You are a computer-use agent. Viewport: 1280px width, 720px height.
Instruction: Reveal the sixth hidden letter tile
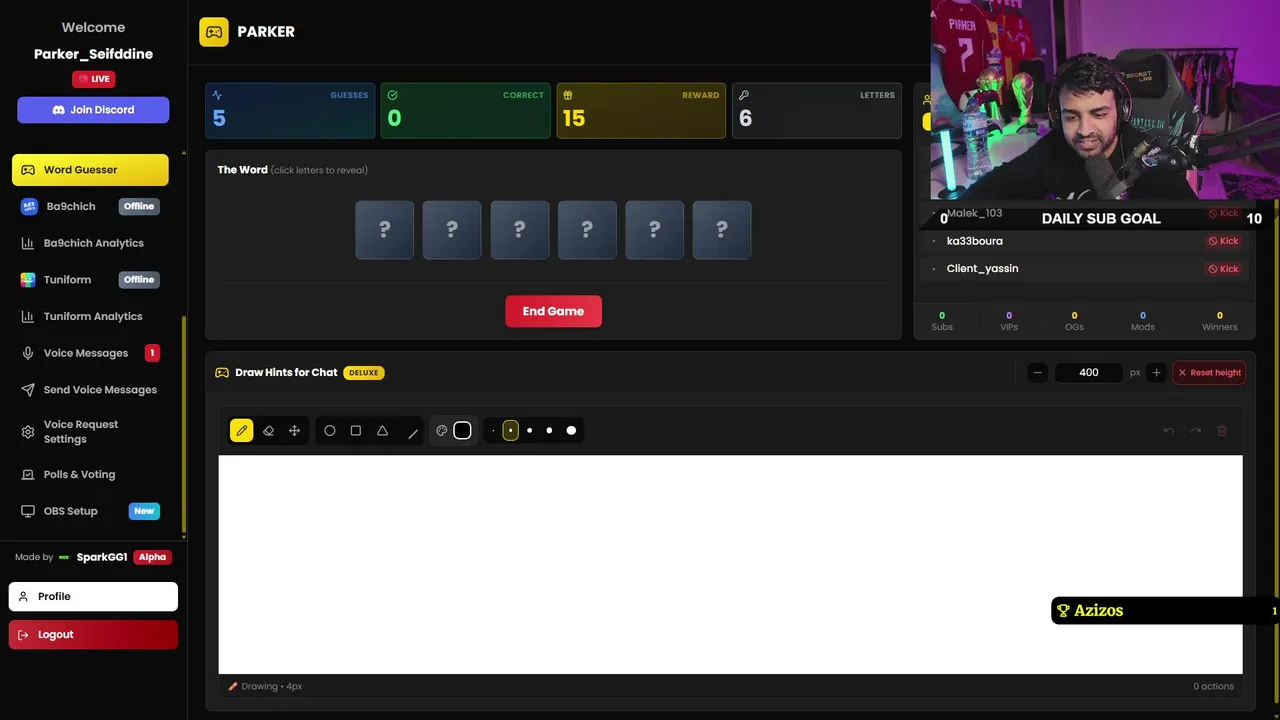tap(722, 230)
